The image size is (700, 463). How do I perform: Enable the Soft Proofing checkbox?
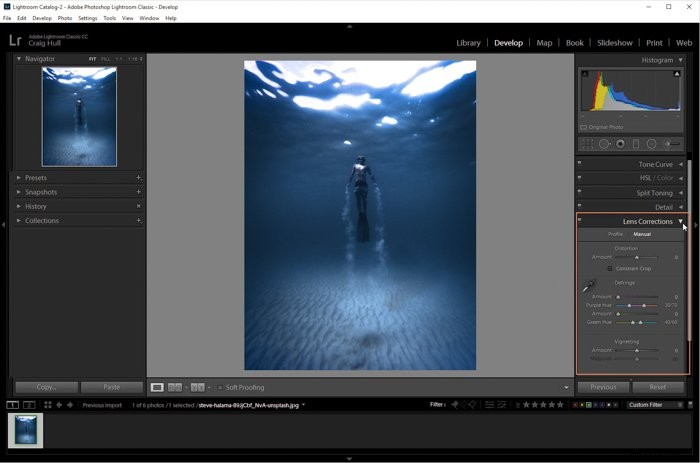point(220,388)
